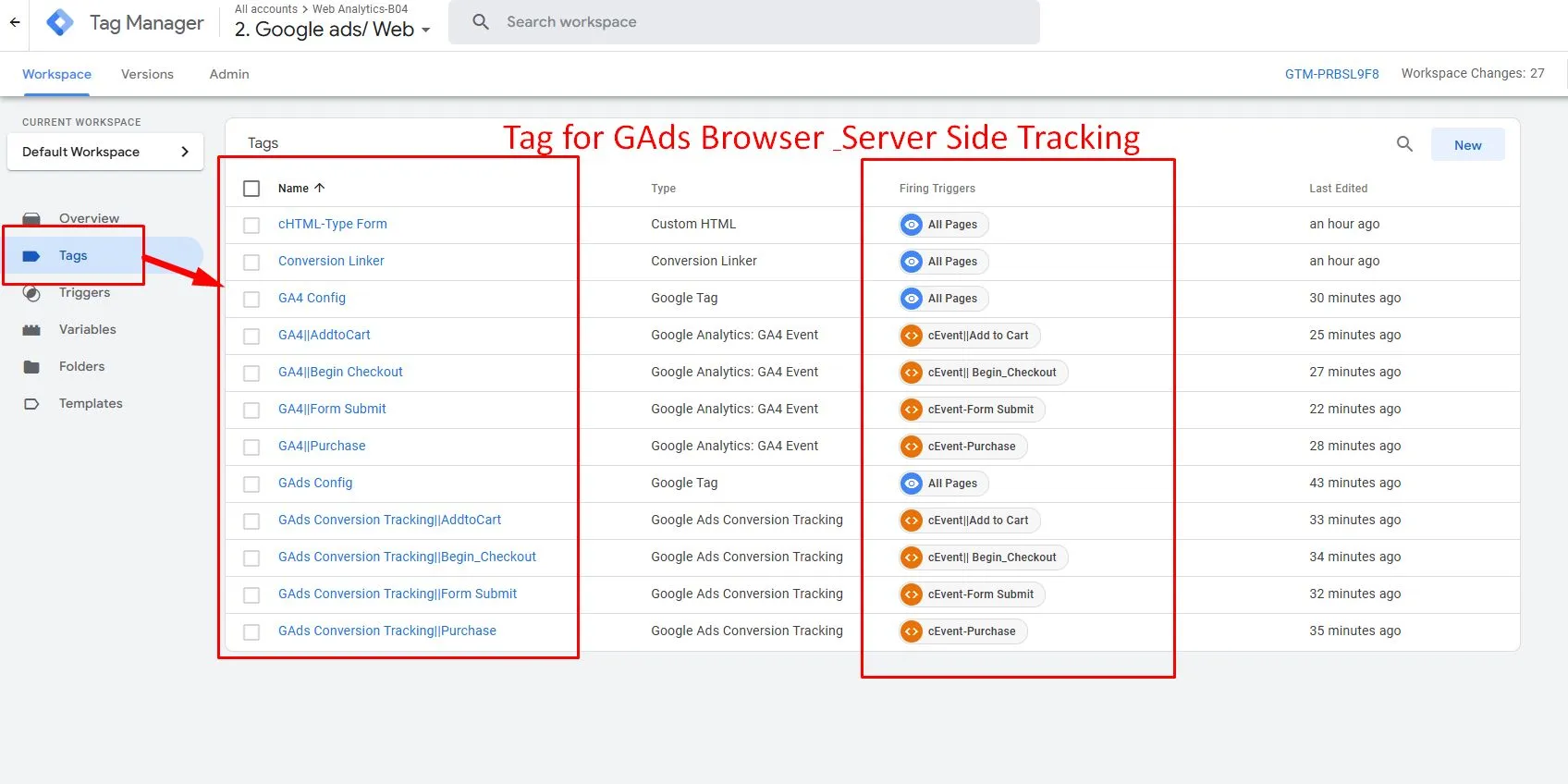Screen dimensions: 1568x784
Task: Check the GAds Conversion Tracking||Begin_Checkout checkbox
Action: tap(251, 558)
